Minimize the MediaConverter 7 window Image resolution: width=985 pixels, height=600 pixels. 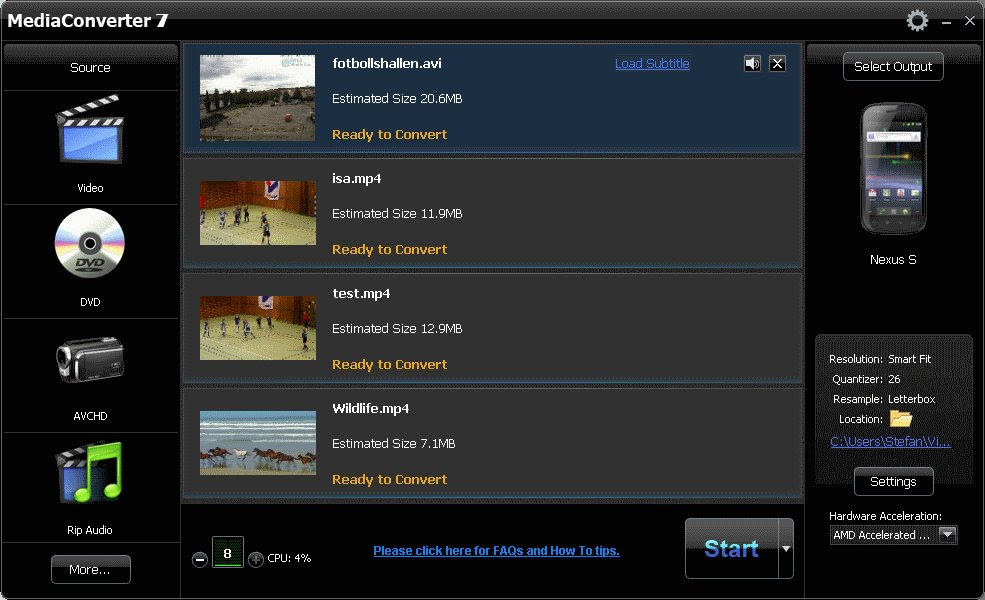click(x=946, y=22)
